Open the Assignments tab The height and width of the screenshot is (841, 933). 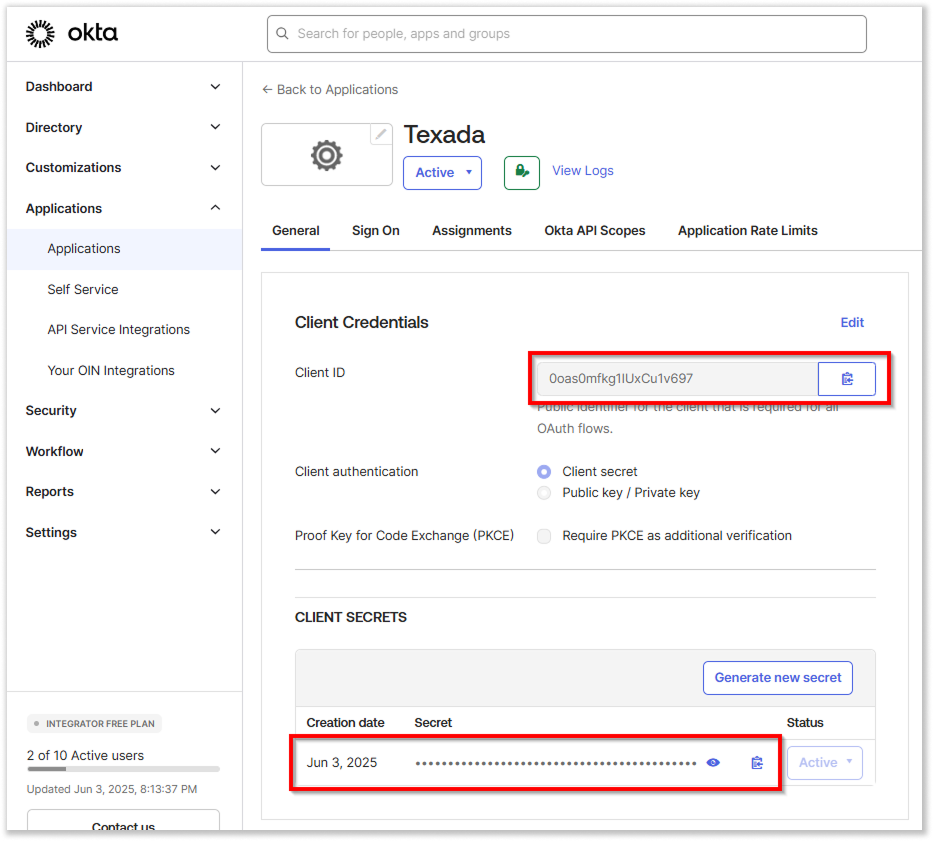(x=472, y=231)
